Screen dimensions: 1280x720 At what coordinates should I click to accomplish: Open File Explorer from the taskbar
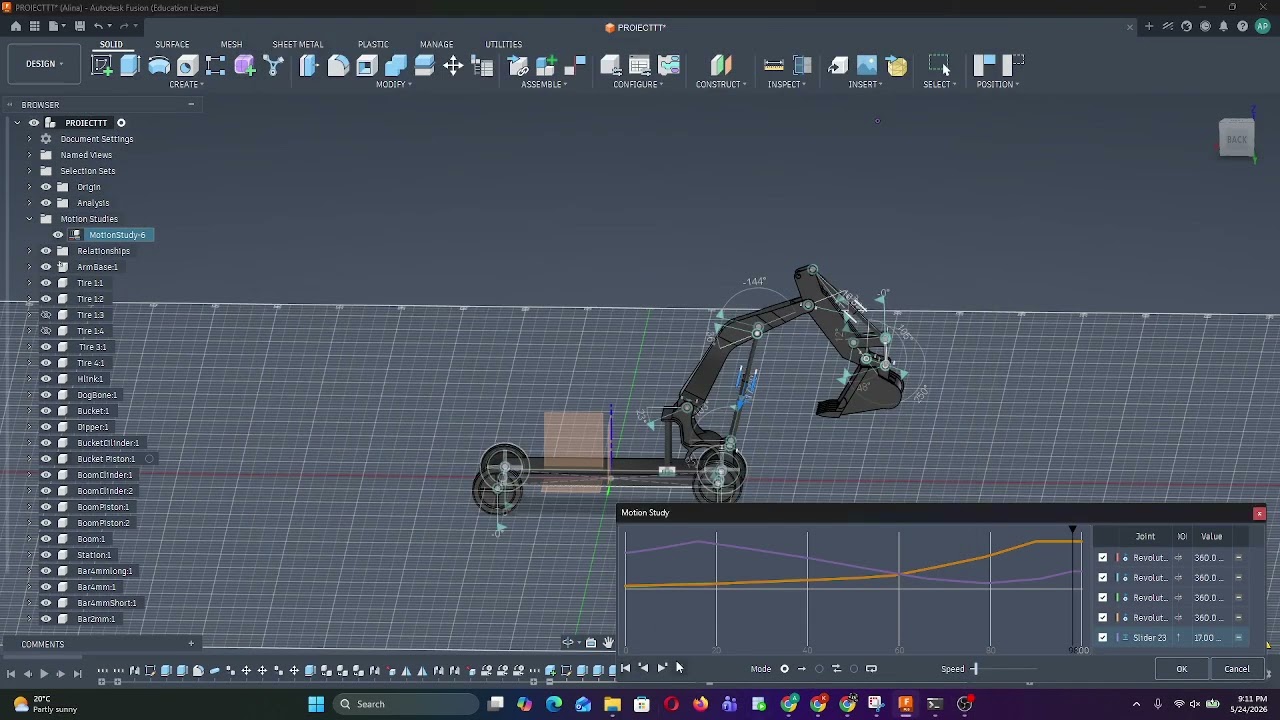pyautogui.click(x=612, y=704)
